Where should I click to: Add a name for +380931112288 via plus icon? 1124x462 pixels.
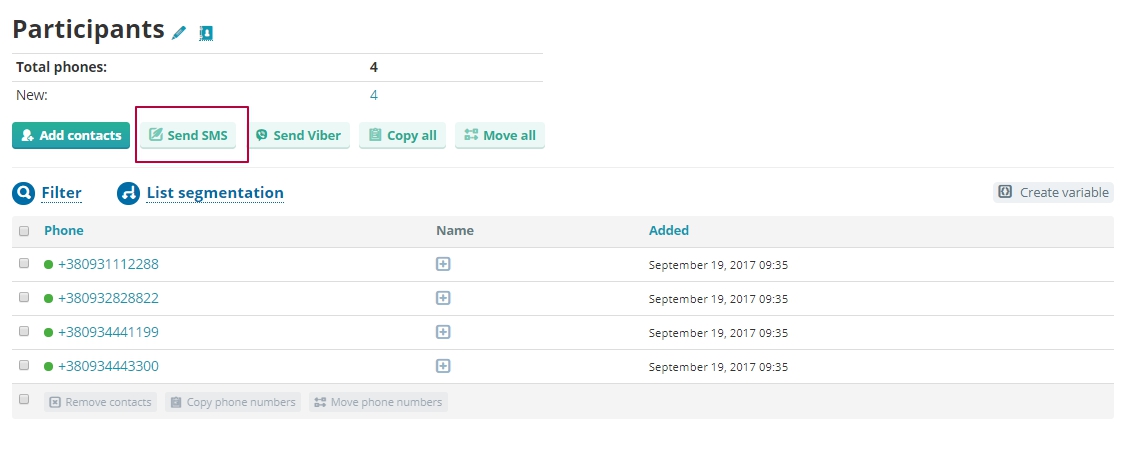[x=443, y=264]
